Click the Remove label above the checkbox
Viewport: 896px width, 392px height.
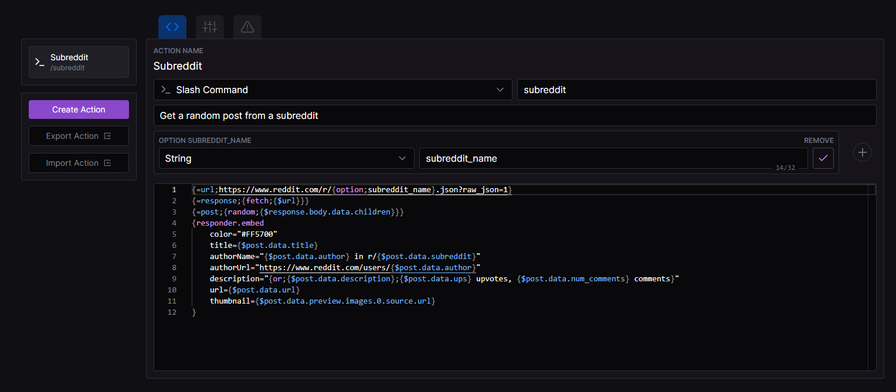tap(818, 141)
